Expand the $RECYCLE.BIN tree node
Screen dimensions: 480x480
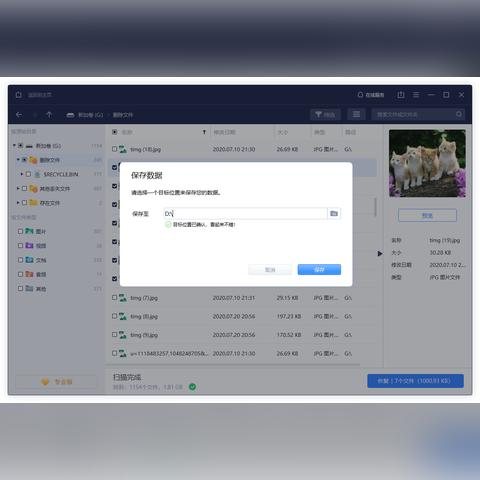pos(22,174)
